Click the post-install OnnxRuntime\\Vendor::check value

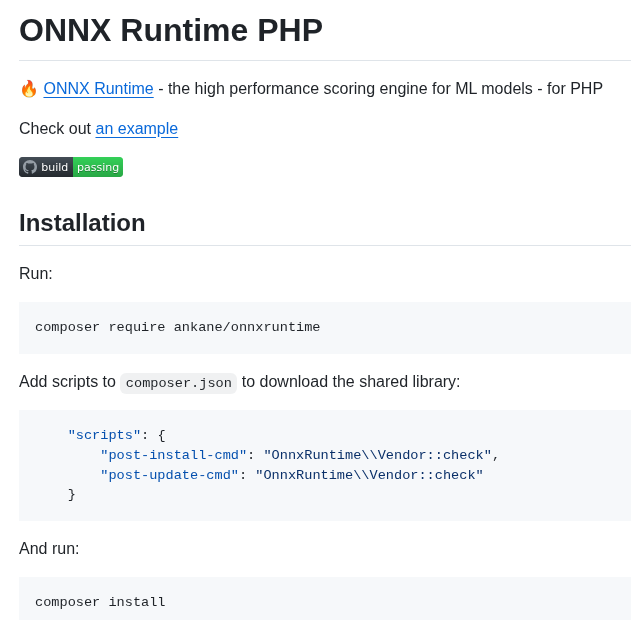point(377,455)
